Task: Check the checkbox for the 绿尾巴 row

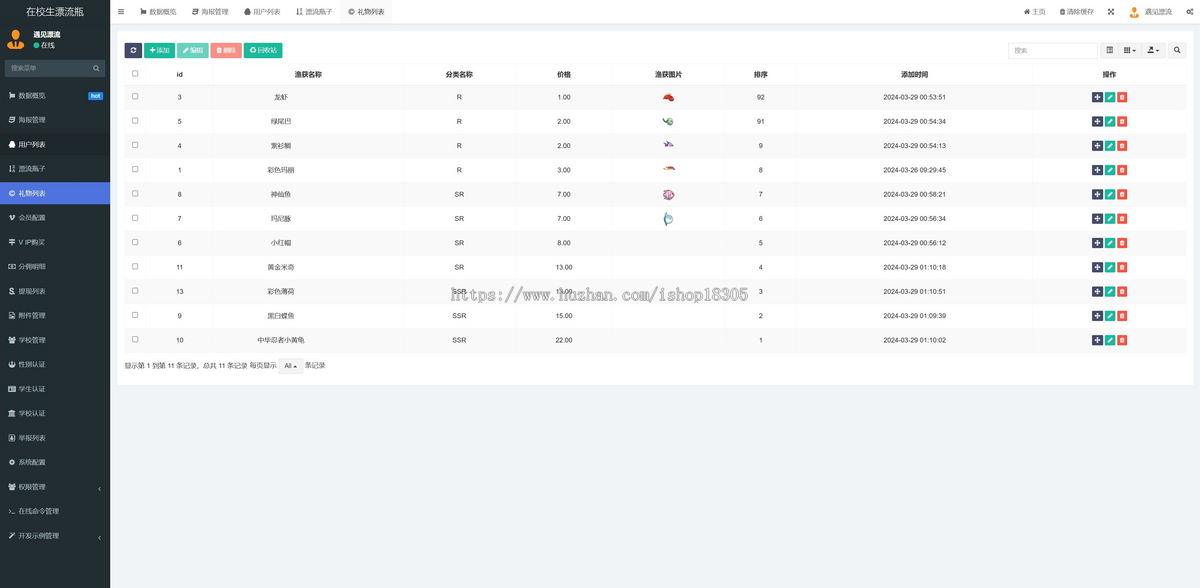Action: click(135, 121)
